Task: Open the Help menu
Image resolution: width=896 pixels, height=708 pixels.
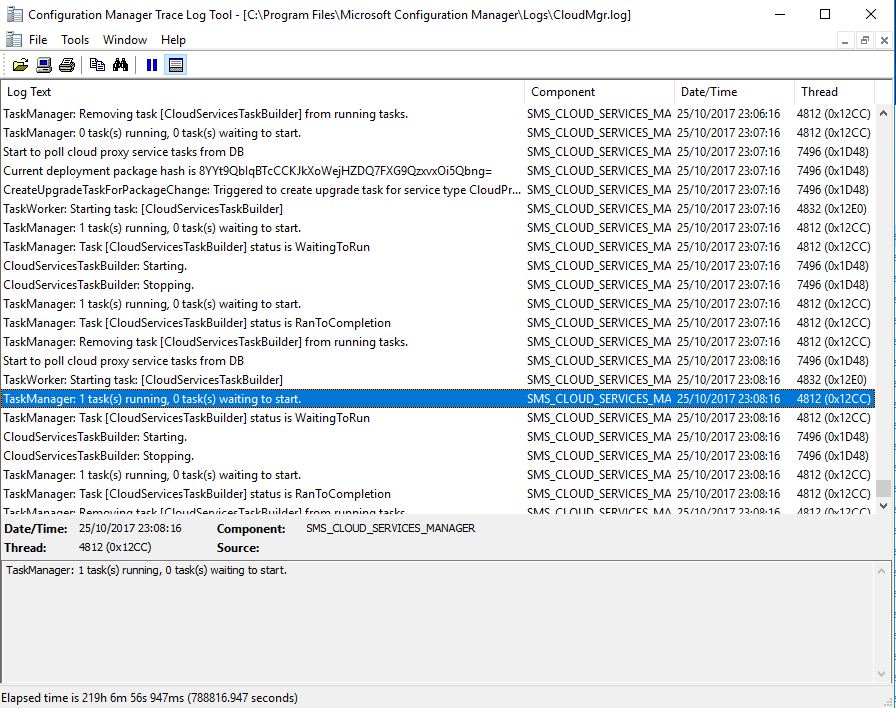Action: coord(173,40)
